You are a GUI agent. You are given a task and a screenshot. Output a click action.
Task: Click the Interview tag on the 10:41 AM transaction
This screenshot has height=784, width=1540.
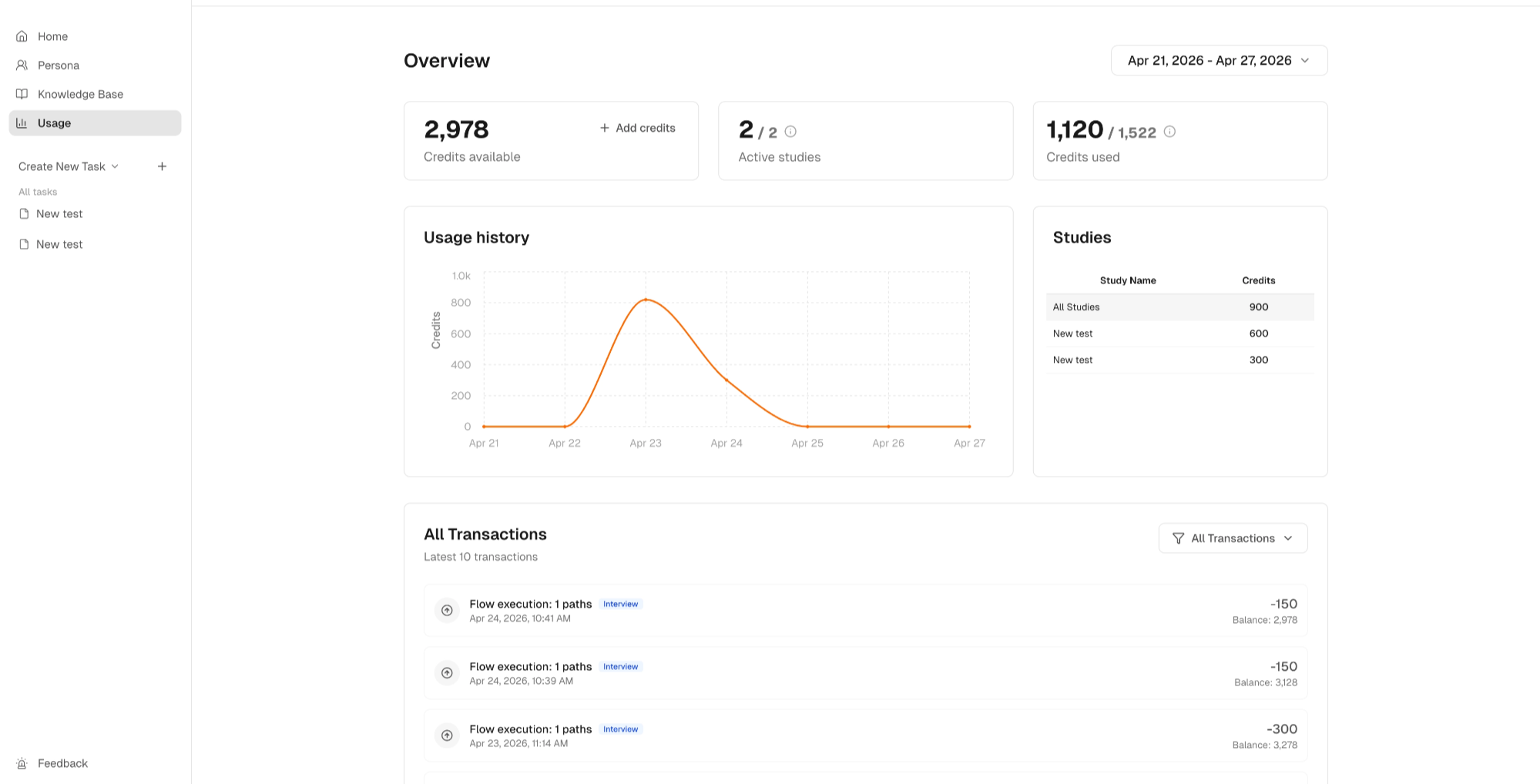[620, 605]
